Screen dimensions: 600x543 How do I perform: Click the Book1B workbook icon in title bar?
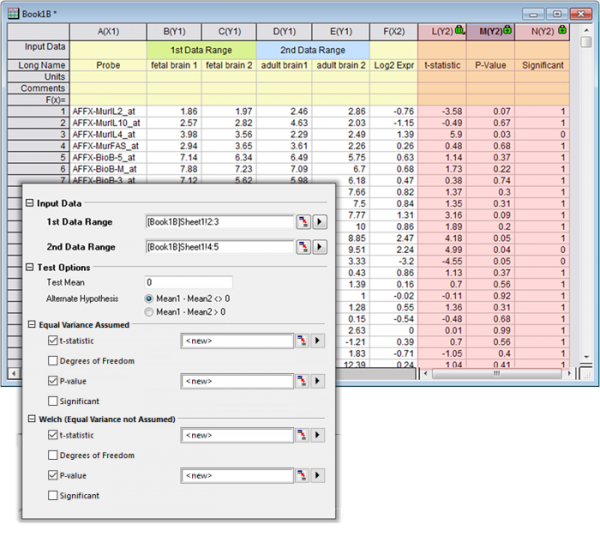(x=13, y=14)
